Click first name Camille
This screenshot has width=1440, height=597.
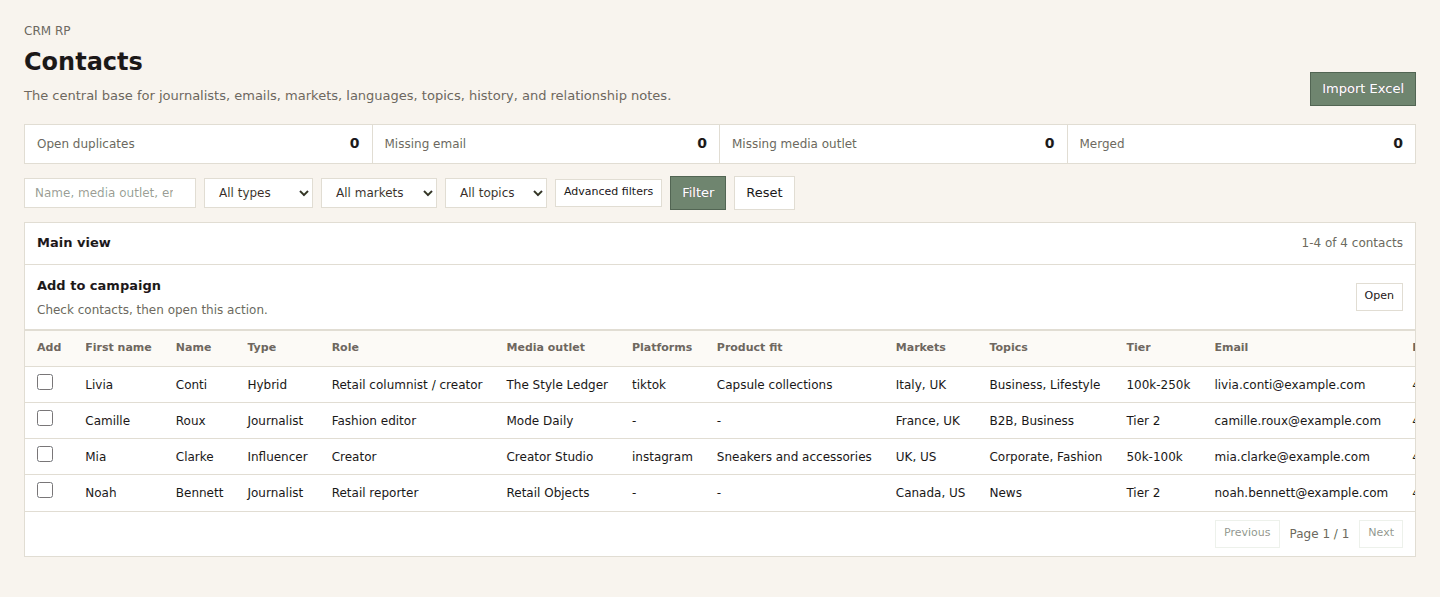click(x=108, y=421)
